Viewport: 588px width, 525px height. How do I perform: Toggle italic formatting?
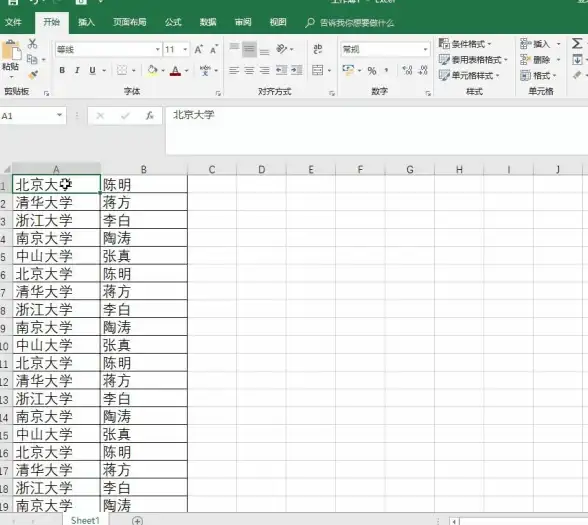[77, 70]
